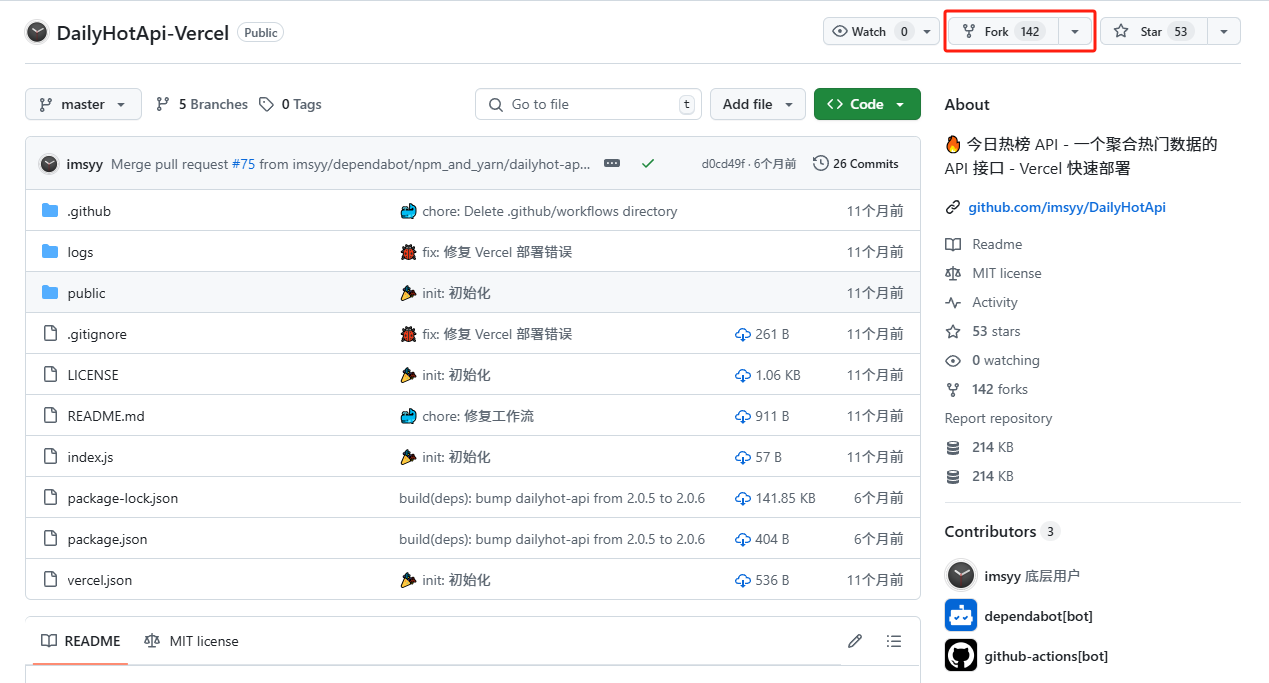Viewport: 1269px width, 683px height.
Task: Expand commit message ellipsis button
Action: (x=612, y=163)
